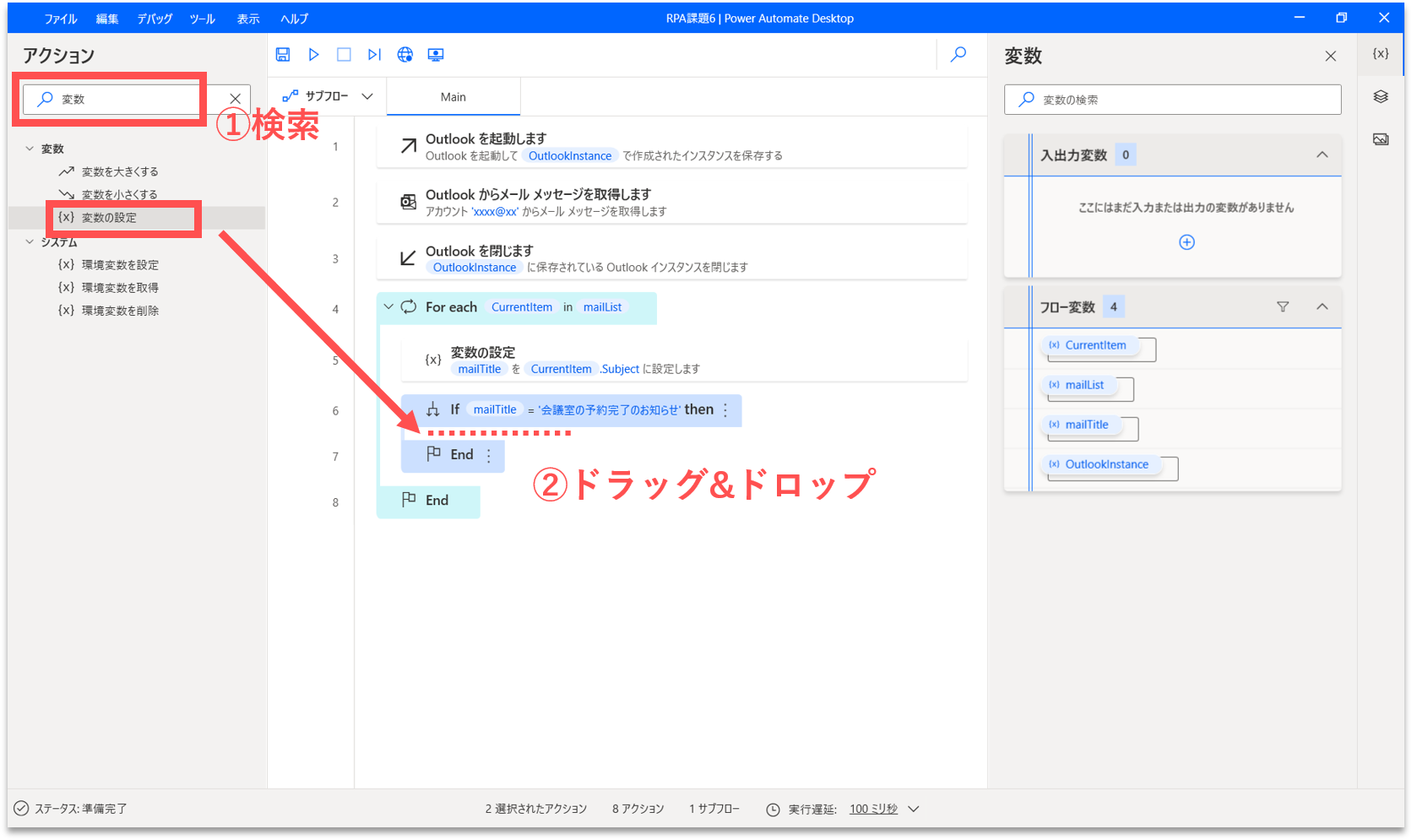The width and height of the screenshot is (1412, 840).
Task: Open the web recorder globe icon
Action: click(405, 55)
